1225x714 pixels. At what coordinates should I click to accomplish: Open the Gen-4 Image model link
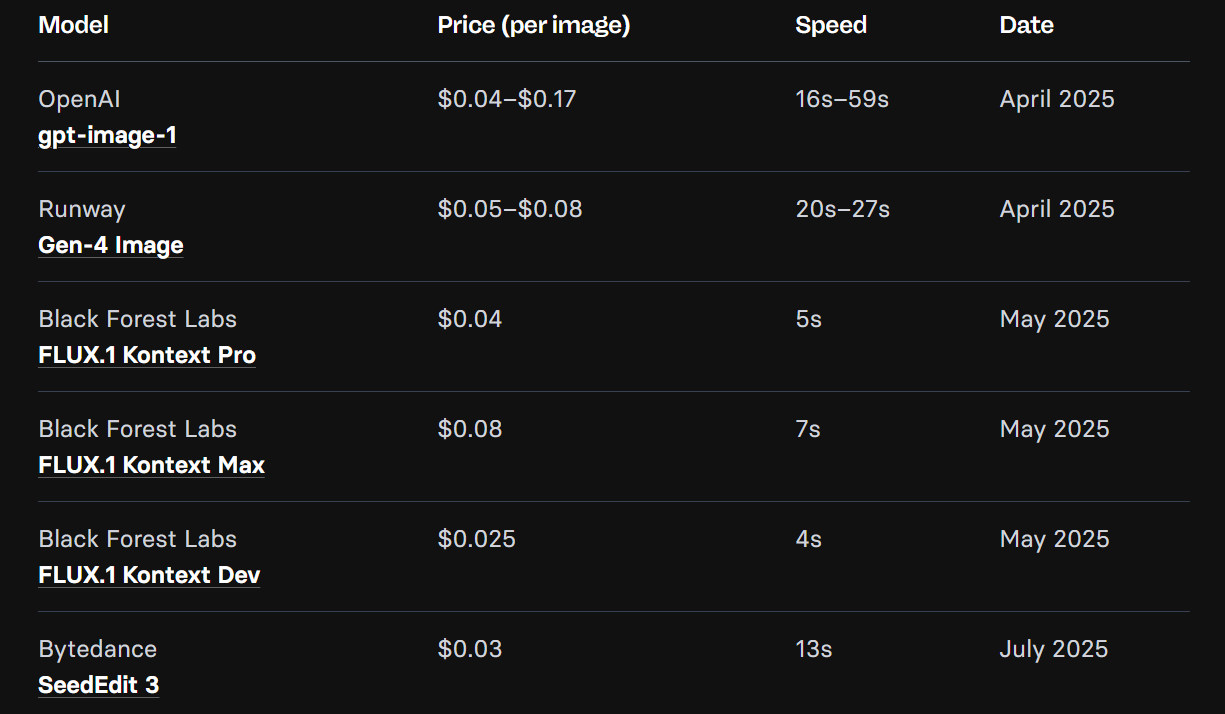pos(111,245)
